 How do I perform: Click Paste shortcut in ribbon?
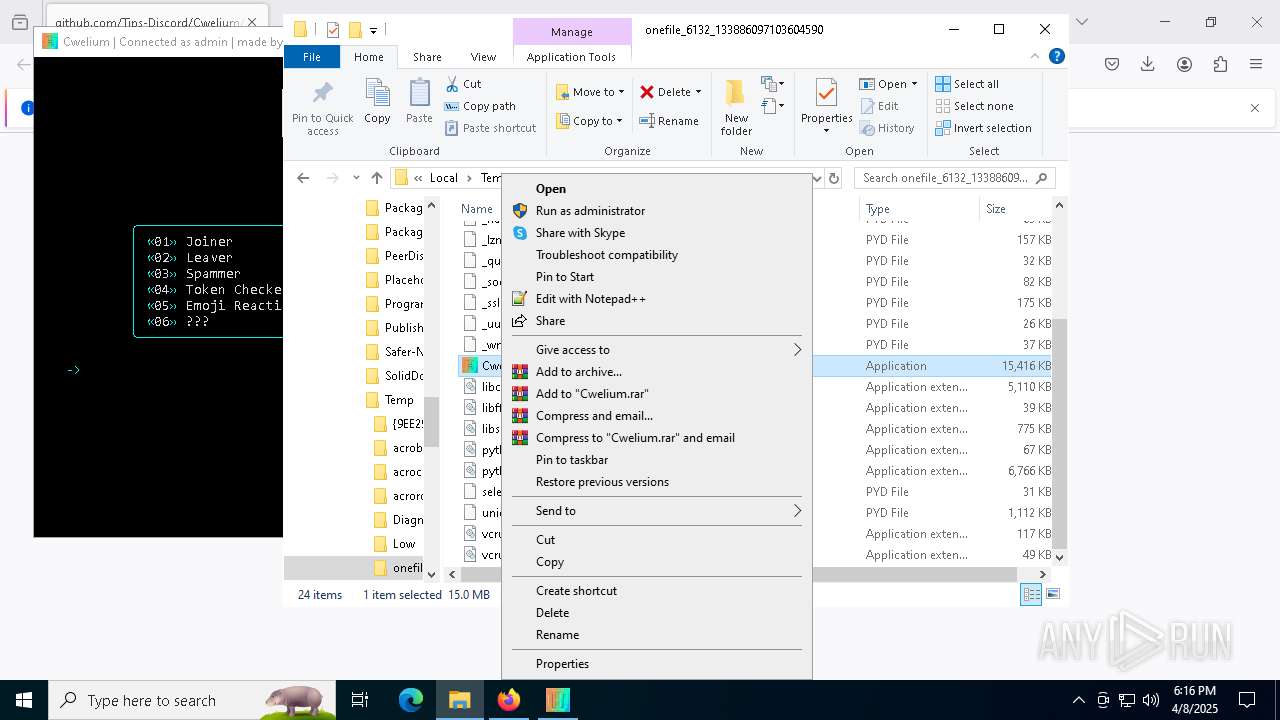pos(490,128)
